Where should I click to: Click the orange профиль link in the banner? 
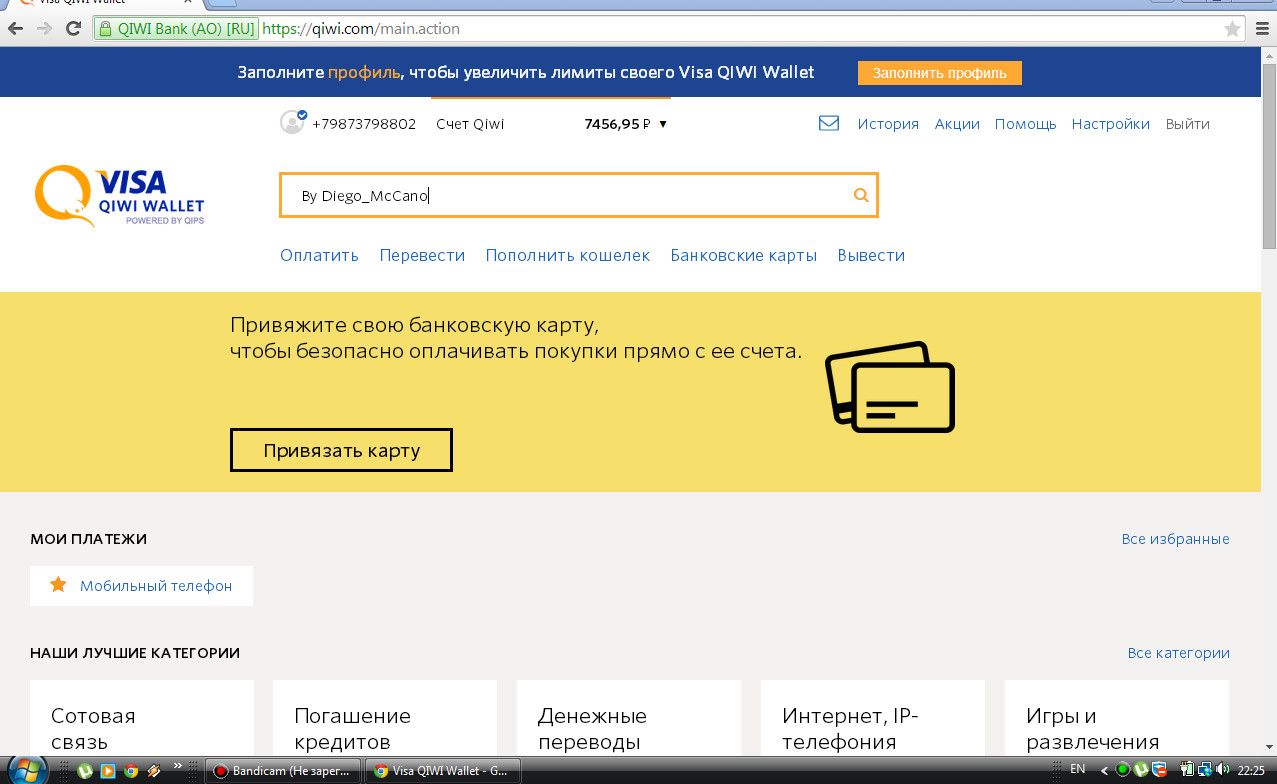click(364, 72)
